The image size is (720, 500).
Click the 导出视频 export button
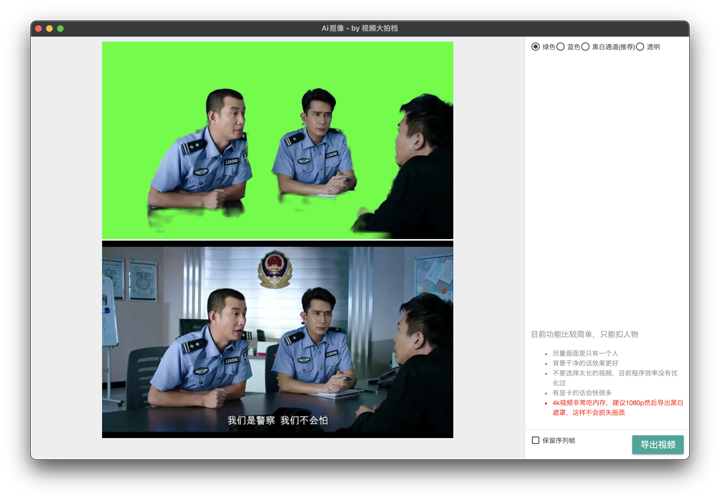pos(658,444)
